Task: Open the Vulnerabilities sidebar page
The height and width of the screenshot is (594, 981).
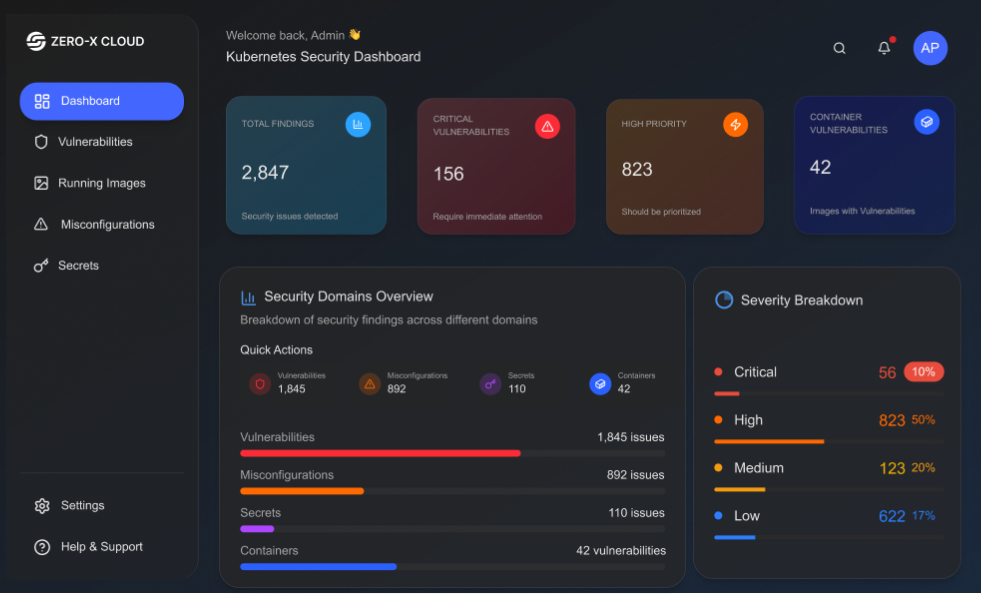Action: (95, 142)
